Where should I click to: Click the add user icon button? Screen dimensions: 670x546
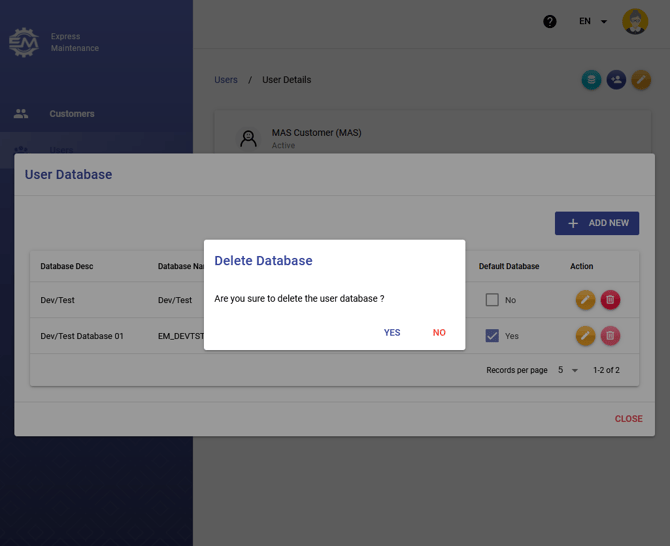(616, 80)
